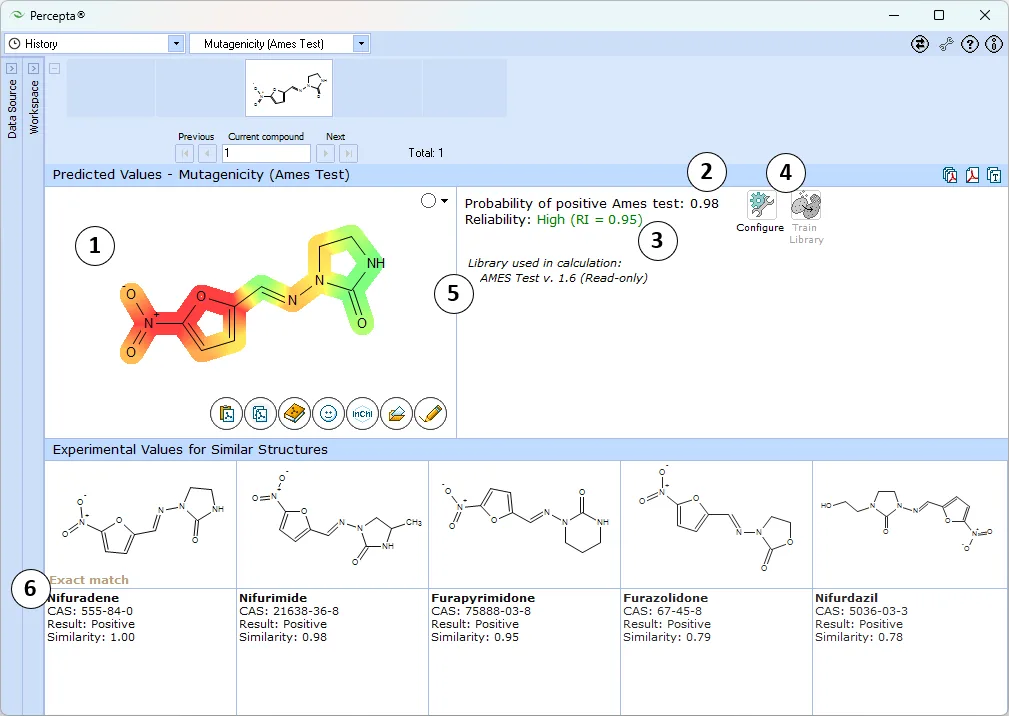Open the History dropdown arrow
Viewport: 1009px width, 716px height.
[x=176, y=44]
